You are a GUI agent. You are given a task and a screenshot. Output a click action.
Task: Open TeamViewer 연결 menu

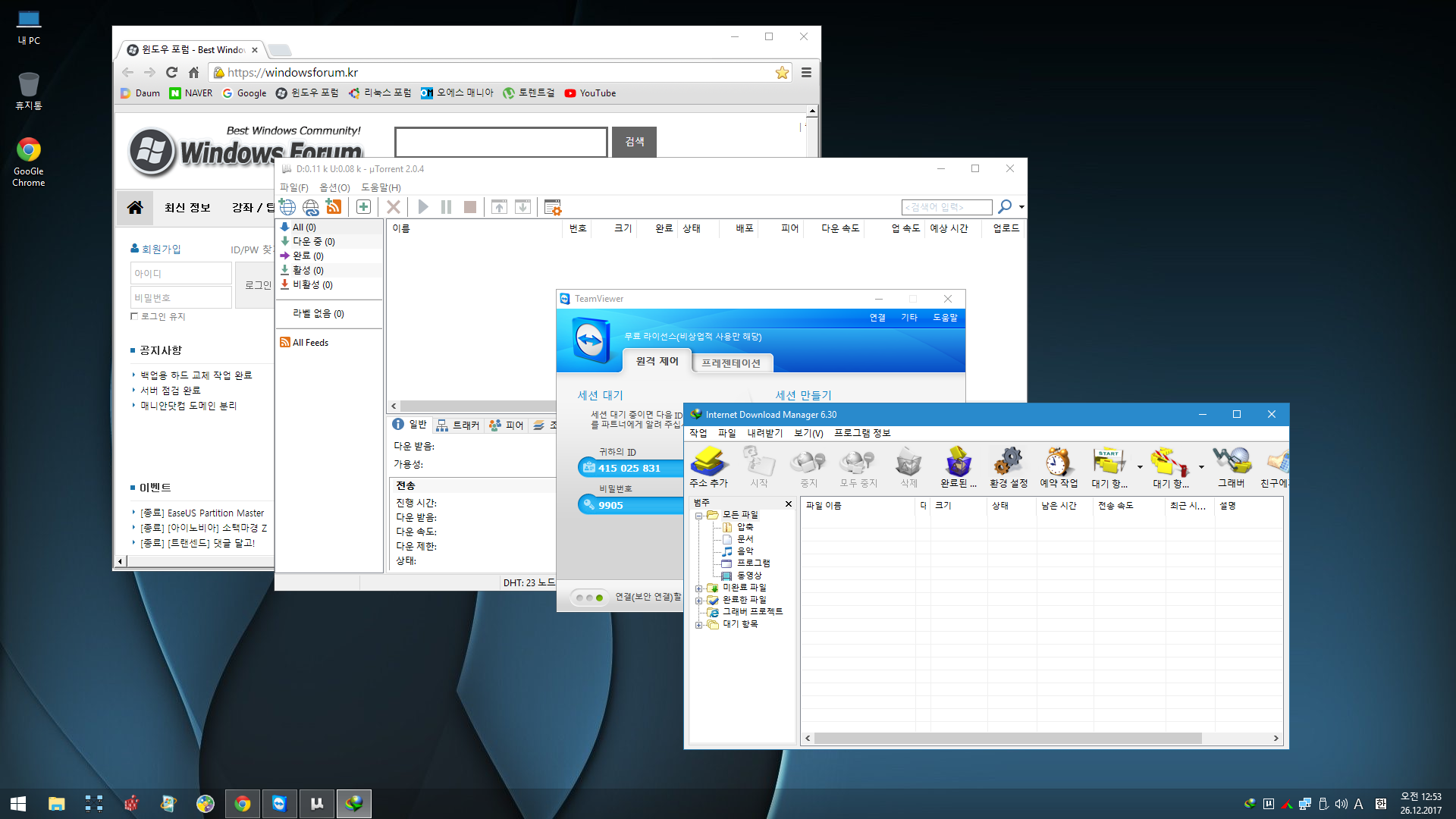(877, 318)
